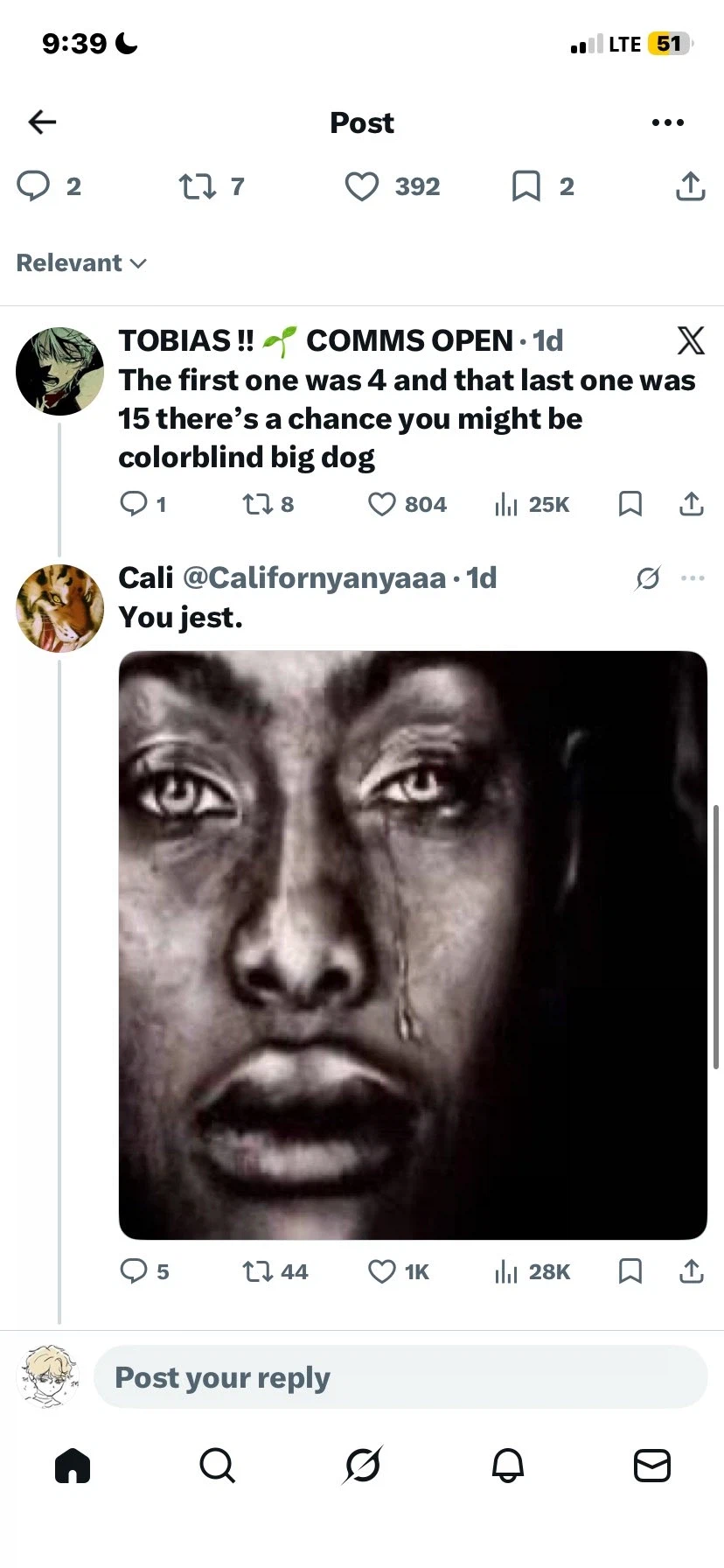Bookmark the main post with 2 bookmarks
The height and width of the screenshot is (1568, 724).
pos(526,186)
